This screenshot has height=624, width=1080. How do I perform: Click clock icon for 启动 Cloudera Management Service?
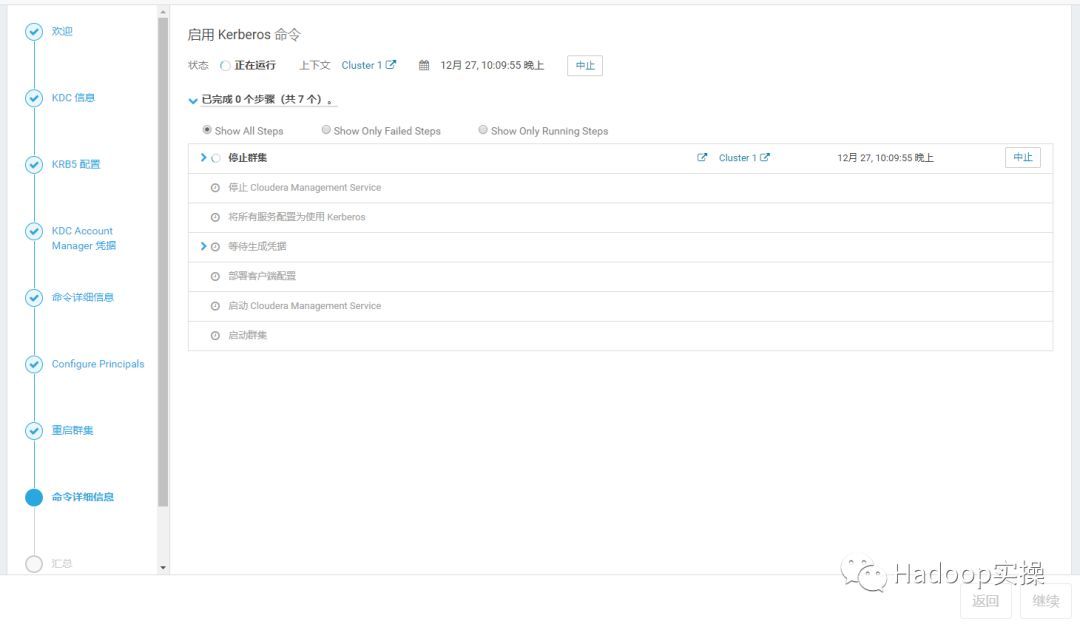215,306
